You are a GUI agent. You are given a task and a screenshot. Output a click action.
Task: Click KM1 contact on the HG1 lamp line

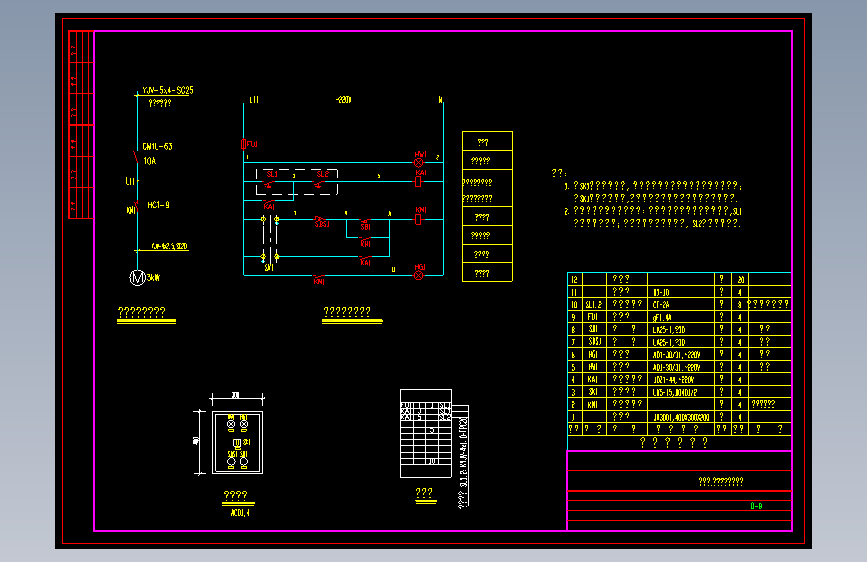[x=319, y=276]
